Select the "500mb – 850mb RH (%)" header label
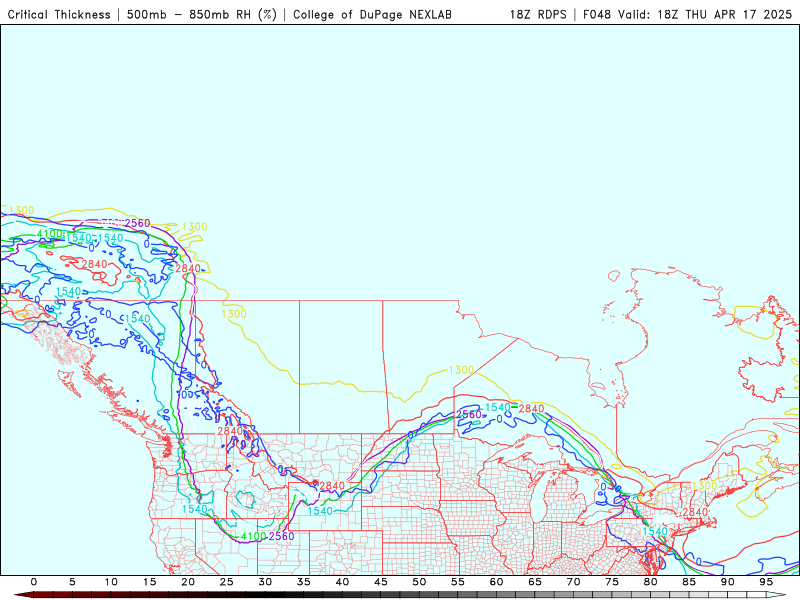 pyautogui.click(x=202, y=15)
